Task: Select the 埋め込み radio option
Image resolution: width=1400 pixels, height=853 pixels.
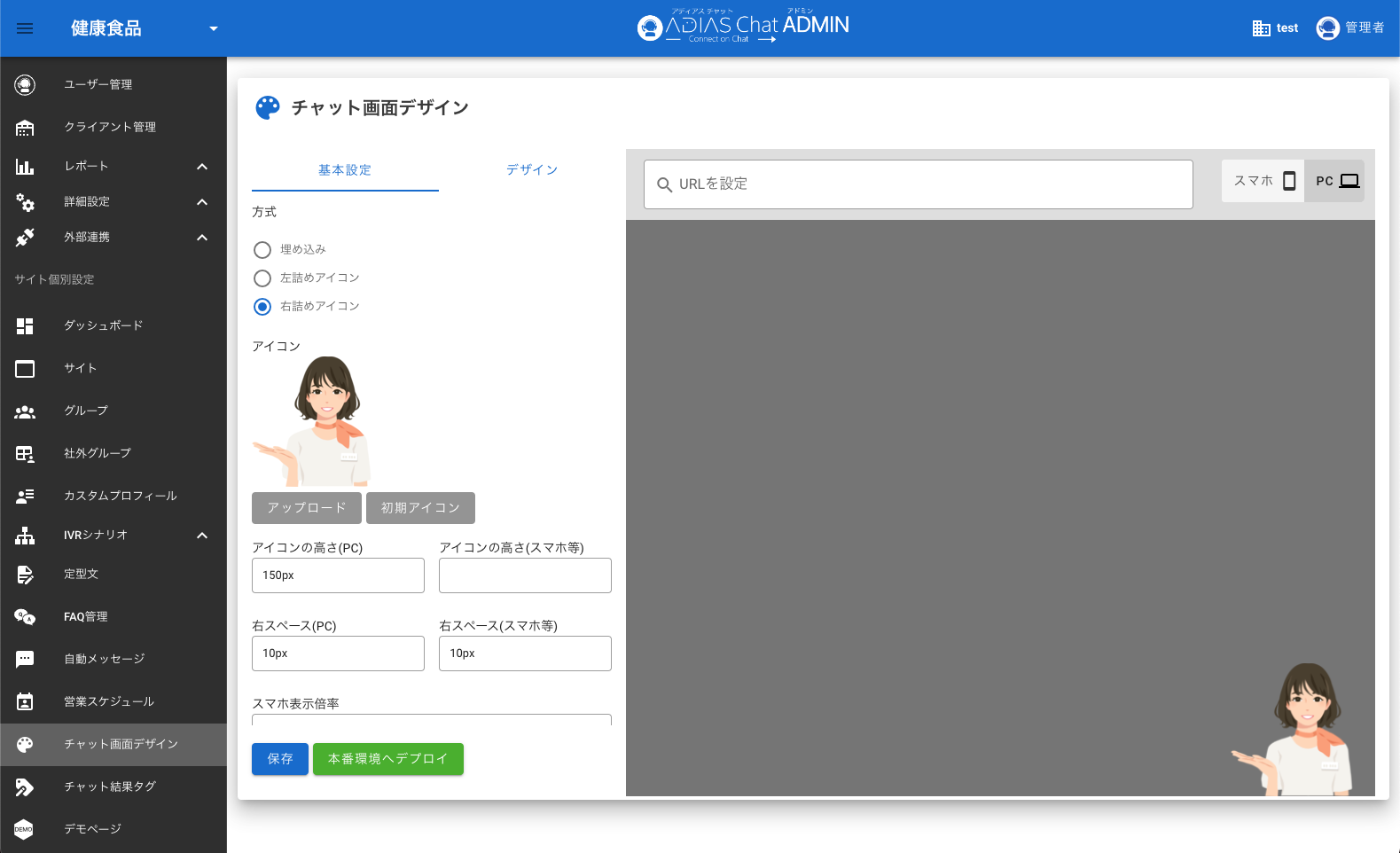Action: (x=262, y=250)
